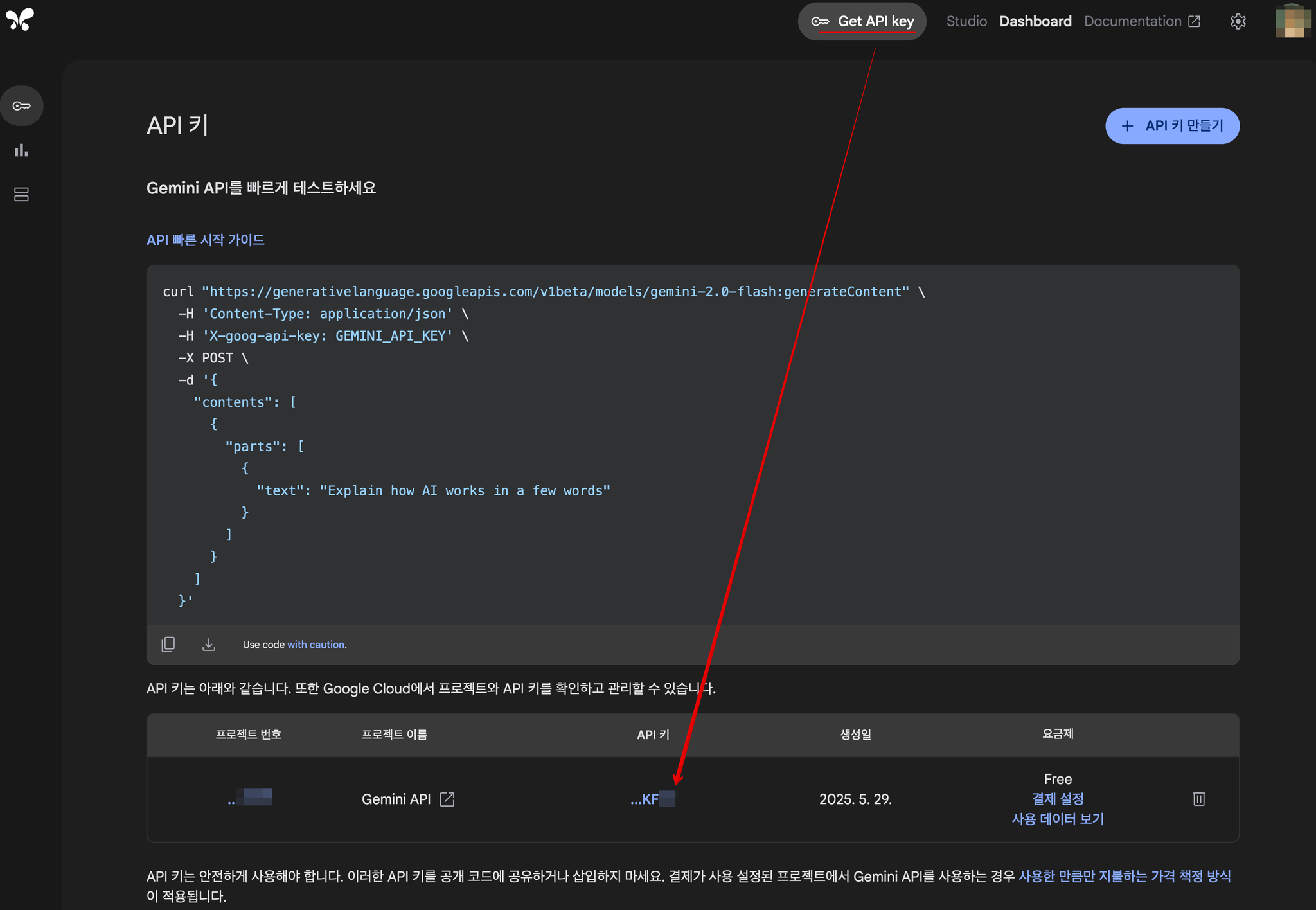The image size is (1316, 910).
Task: Click the '요금제' column header
Action: tap(1058, 733)
